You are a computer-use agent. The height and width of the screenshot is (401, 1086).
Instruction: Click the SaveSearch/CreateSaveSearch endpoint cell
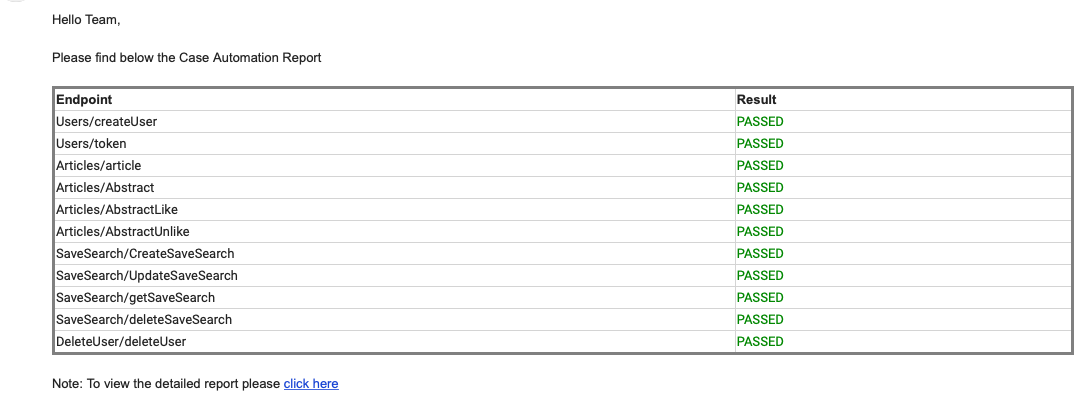145,254
